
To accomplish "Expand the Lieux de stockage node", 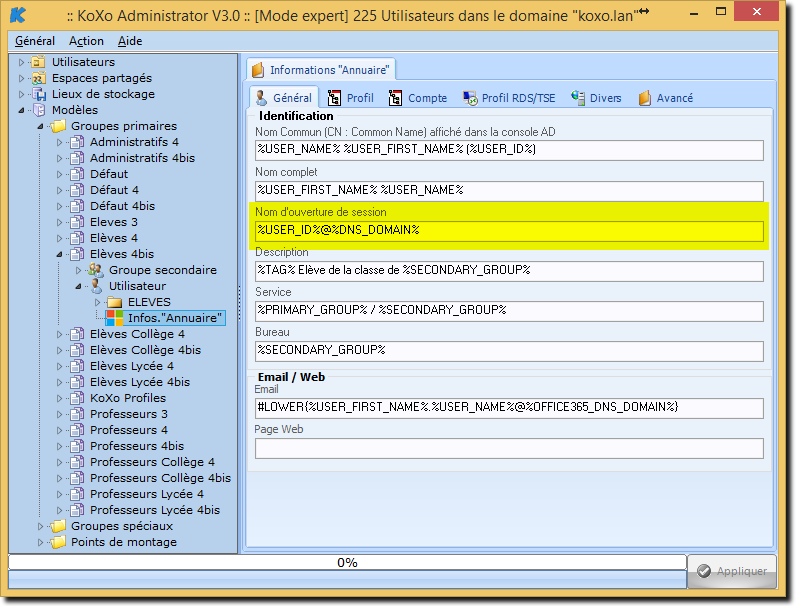I will click(x=21, y=94).
